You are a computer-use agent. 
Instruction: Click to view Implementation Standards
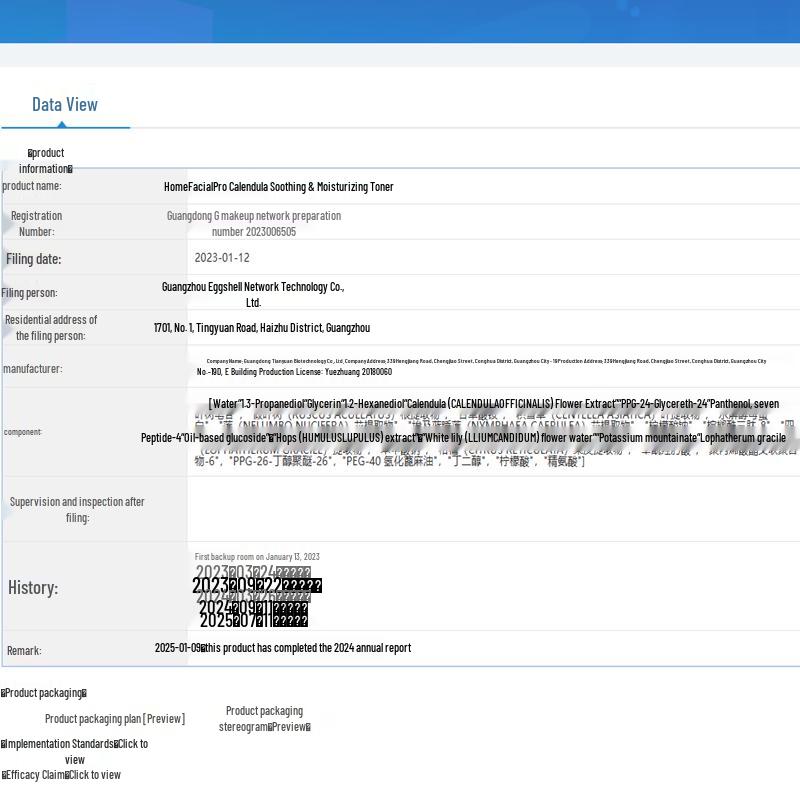coord(131,744)
